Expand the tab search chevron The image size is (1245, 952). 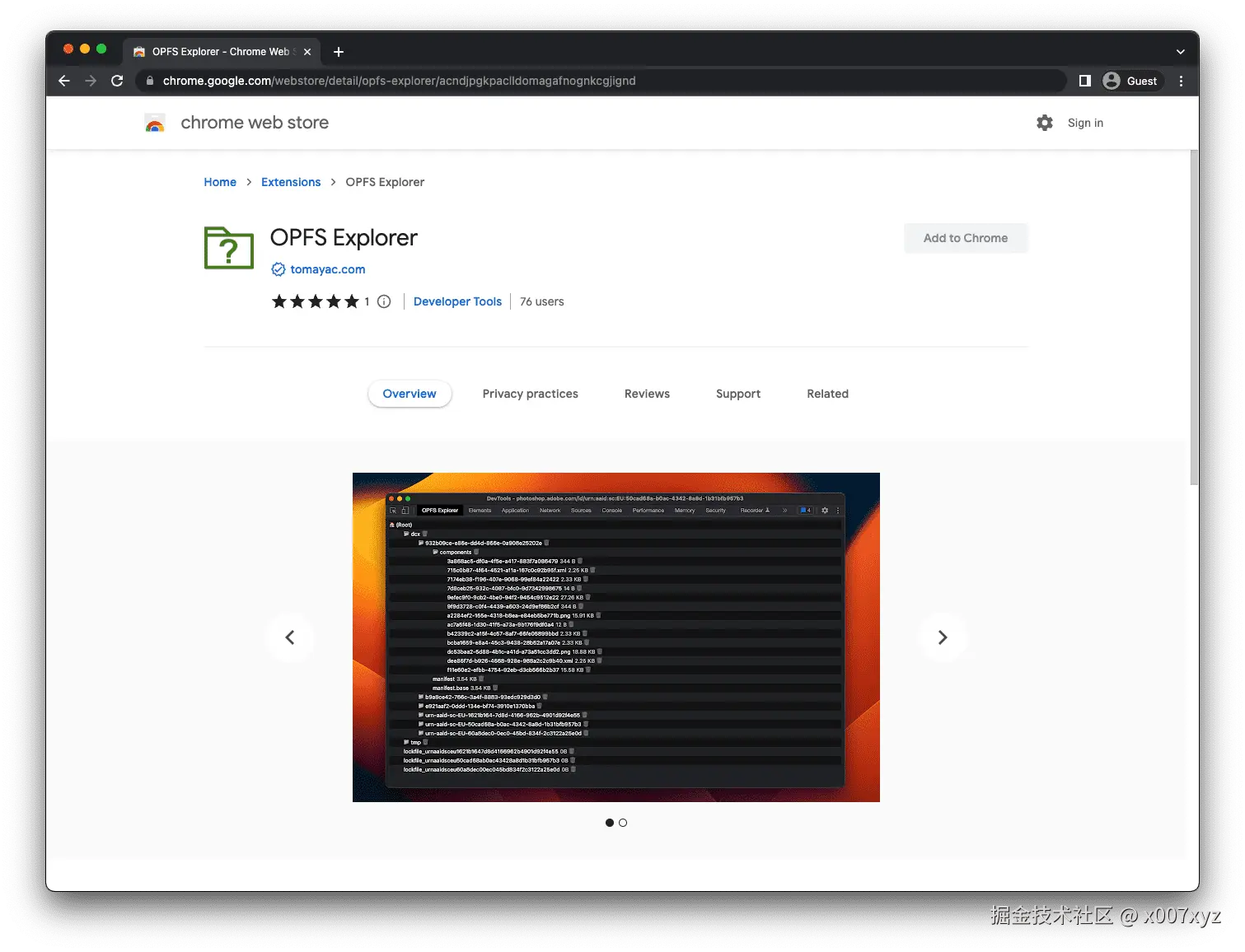[x=1180, y=52]
